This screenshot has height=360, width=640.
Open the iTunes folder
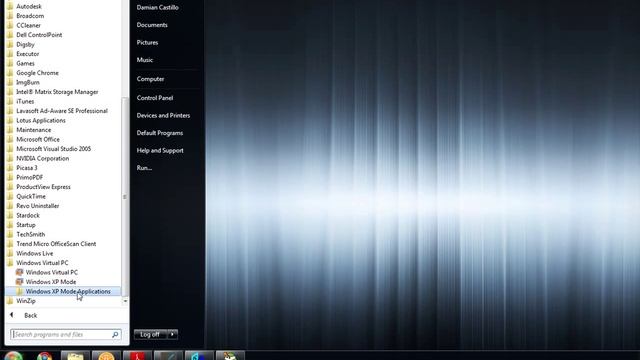click(25, 101)
